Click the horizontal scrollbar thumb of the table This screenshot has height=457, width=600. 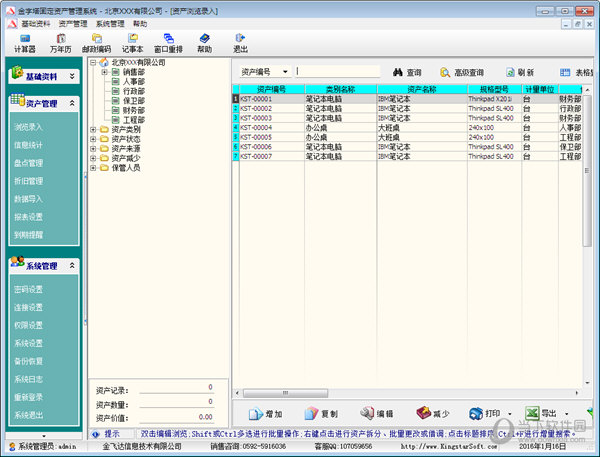285,393
